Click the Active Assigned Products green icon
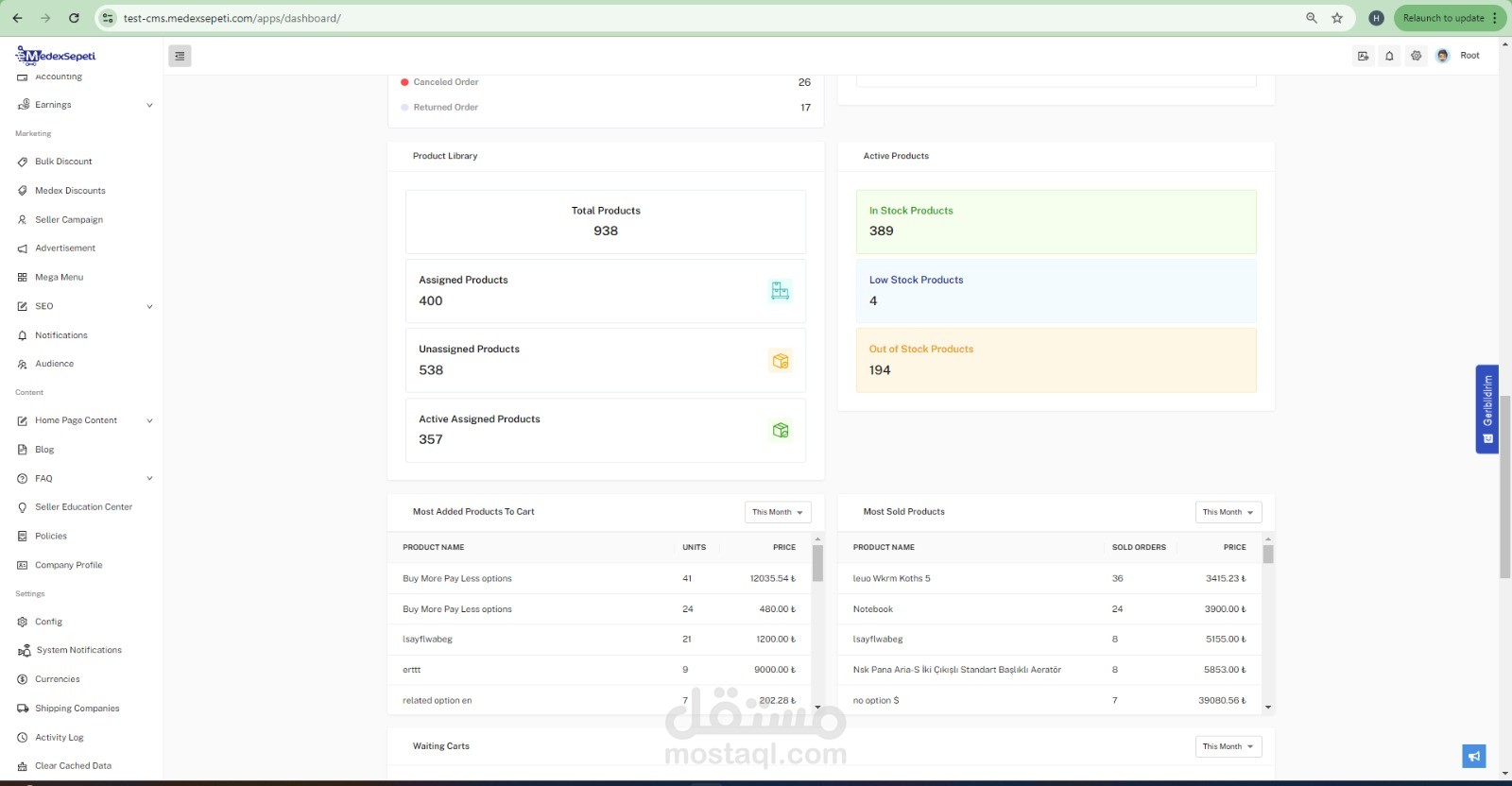This screenshot has height=786, width=1512. (780, 430)
